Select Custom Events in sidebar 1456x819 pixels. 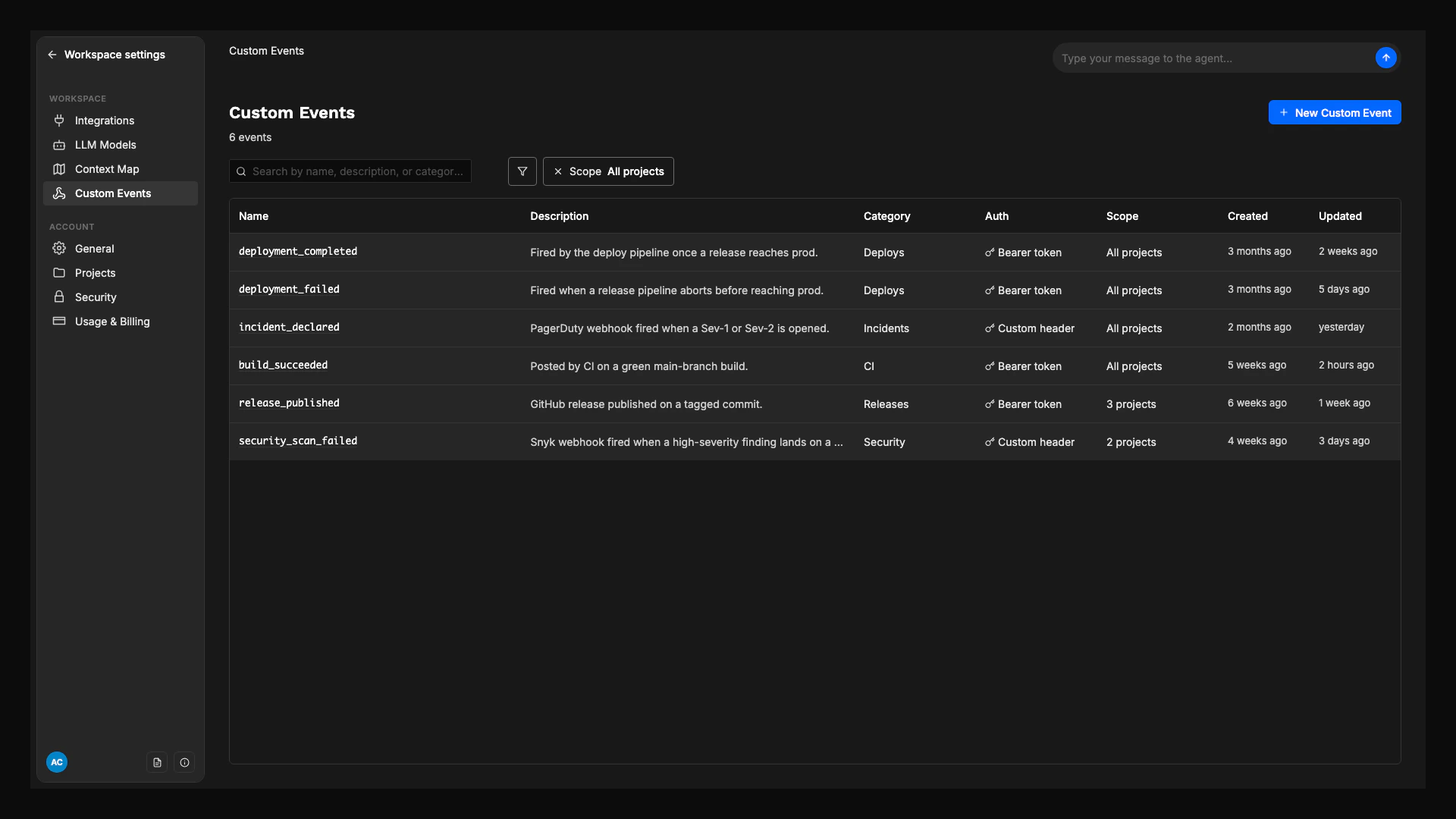(x=121, y=193)
